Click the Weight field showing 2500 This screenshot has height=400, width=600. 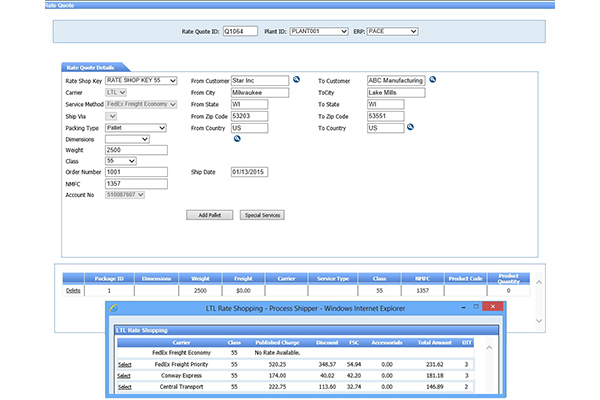click(136, 150)
